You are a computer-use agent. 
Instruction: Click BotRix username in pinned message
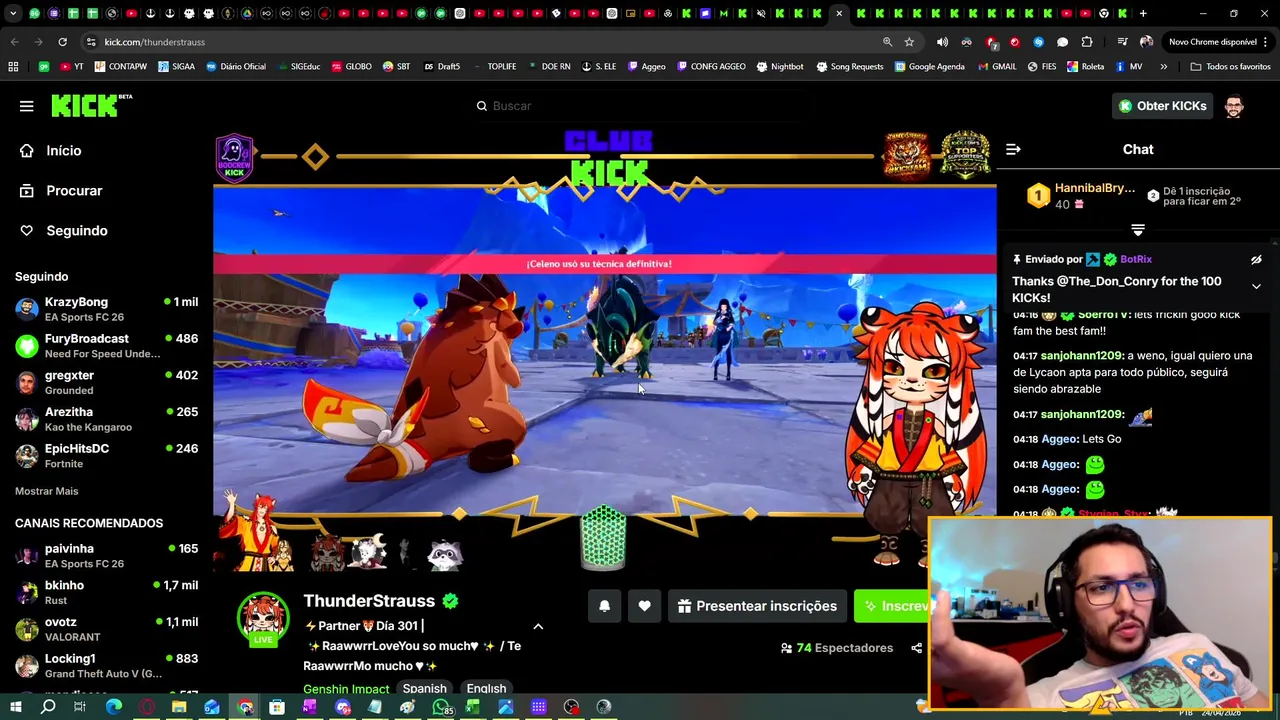(1135, 259)
